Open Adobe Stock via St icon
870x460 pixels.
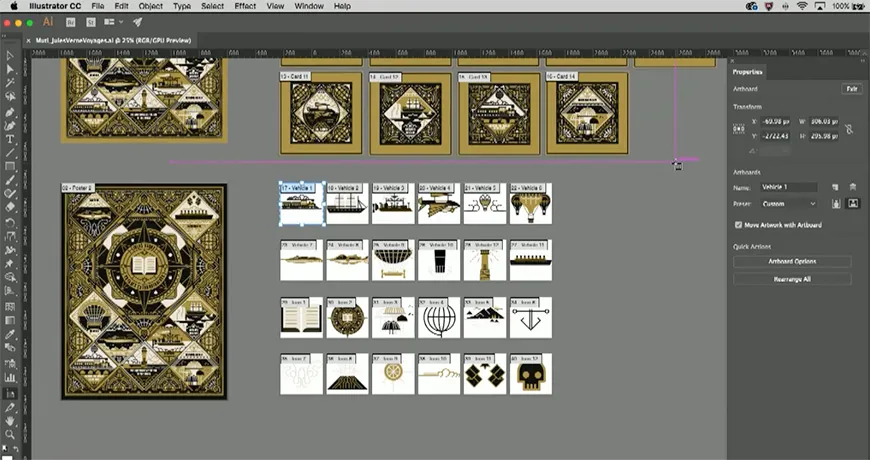[x=91, y=22]
